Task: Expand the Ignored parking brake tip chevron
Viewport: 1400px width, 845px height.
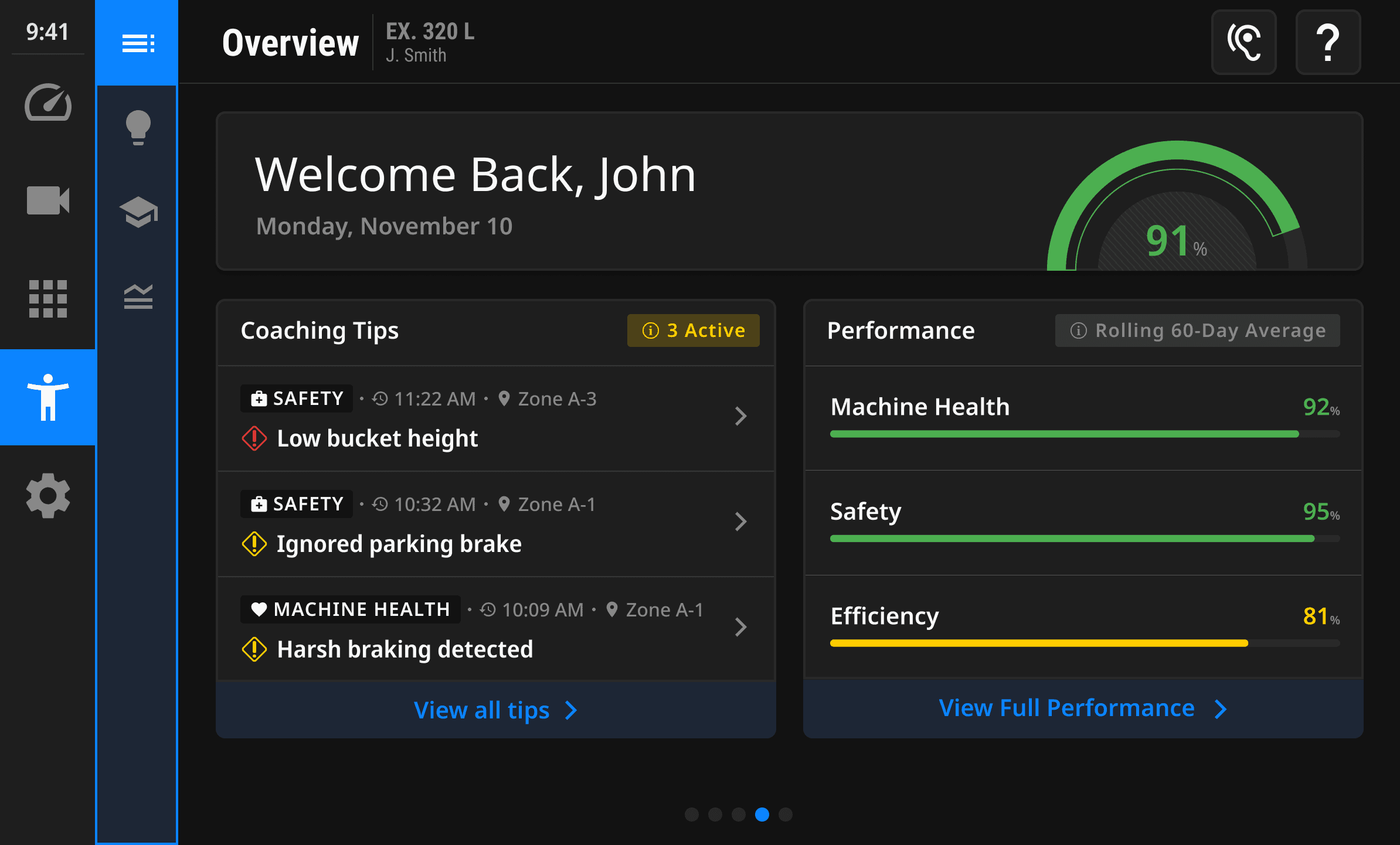Action: click(x=740, y=522)
